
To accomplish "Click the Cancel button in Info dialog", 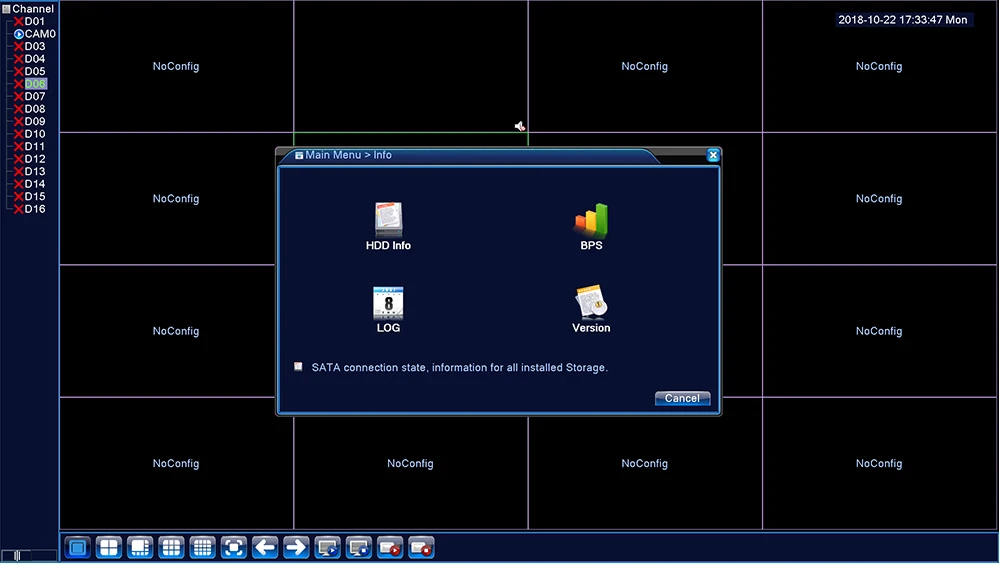I will point(682,398).
